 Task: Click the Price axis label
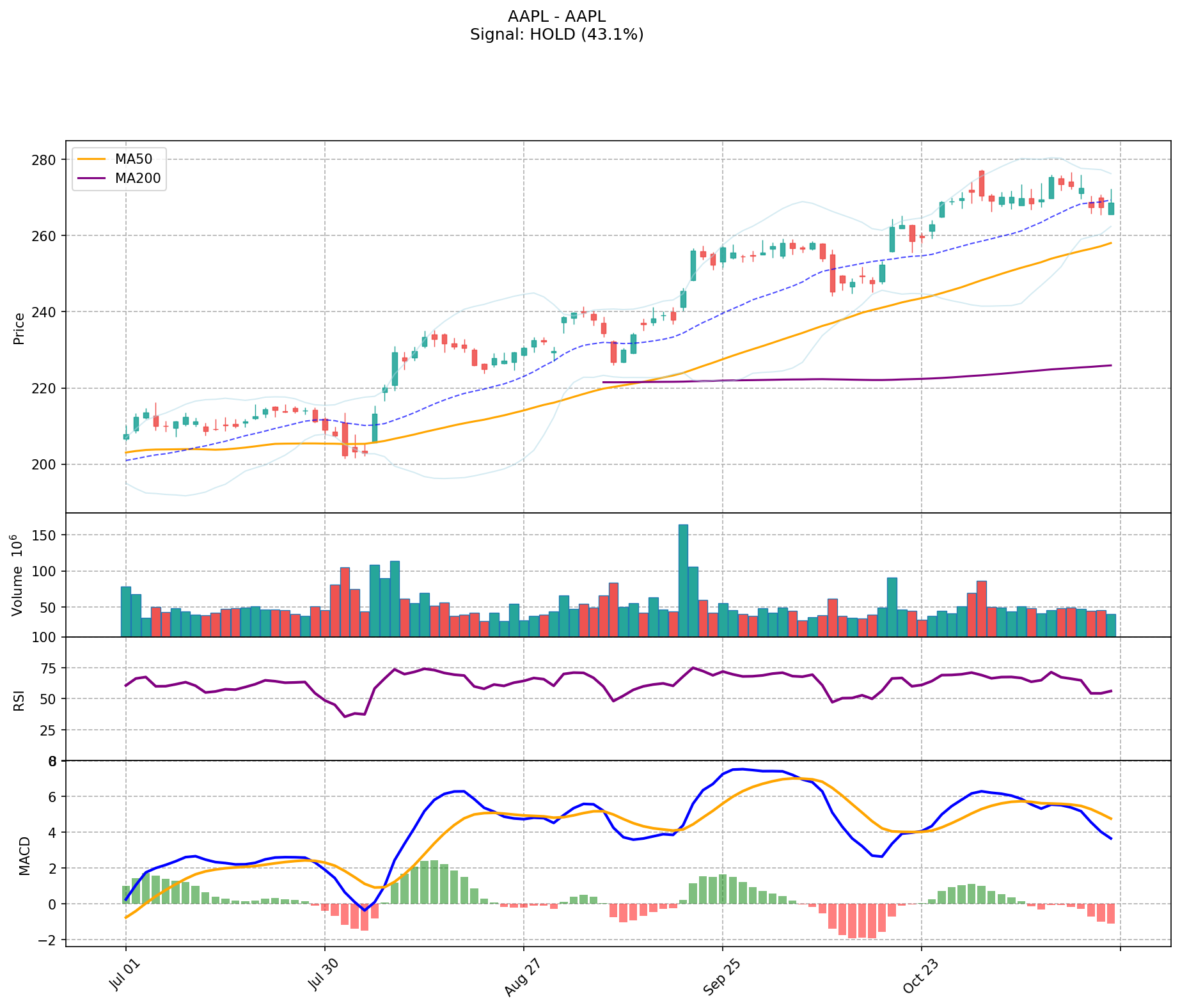pos(19,328)
